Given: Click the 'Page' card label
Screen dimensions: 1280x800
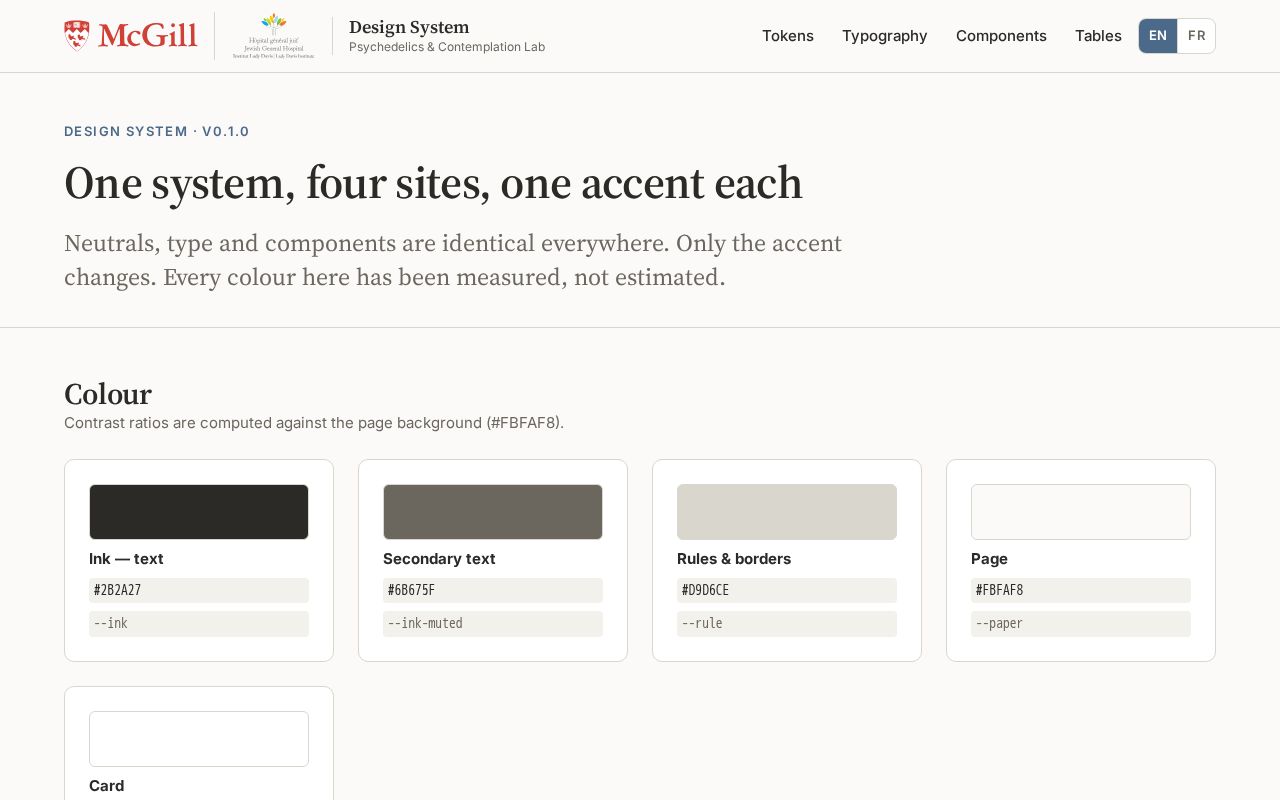Looking at the screenshot, I should tap(989, 559).
